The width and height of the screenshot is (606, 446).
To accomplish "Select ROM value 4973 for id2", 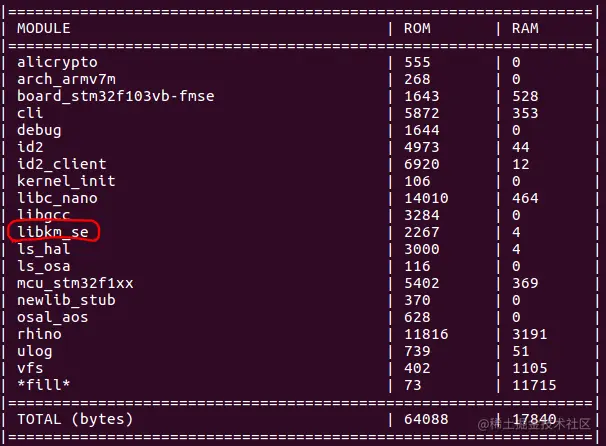I will 422,147.
